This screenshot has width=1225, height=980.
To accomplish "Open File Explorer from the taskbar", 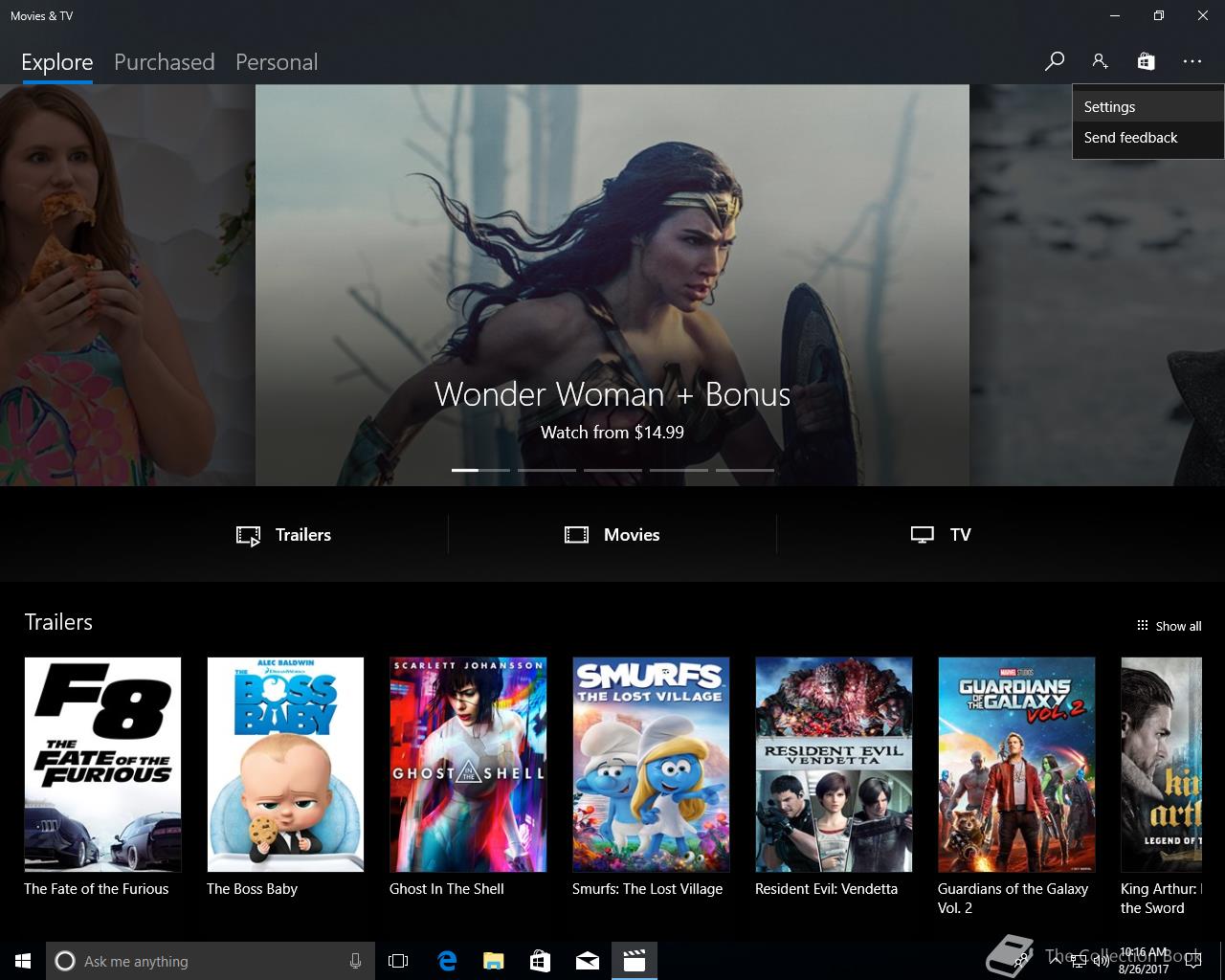I will (x=493, y=961).
